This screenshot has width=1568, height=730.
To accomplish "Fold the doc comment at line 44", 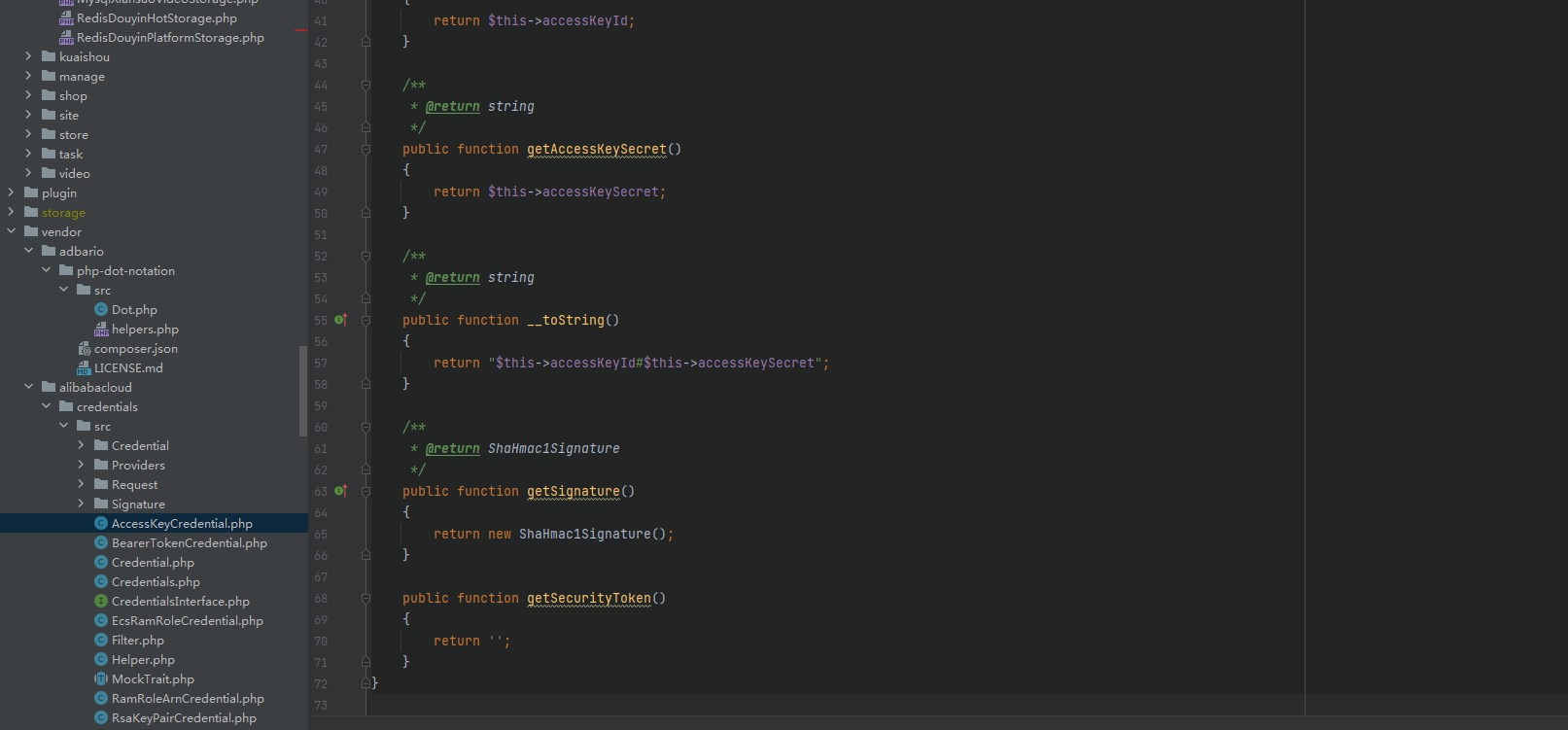I will coord(366,86).
